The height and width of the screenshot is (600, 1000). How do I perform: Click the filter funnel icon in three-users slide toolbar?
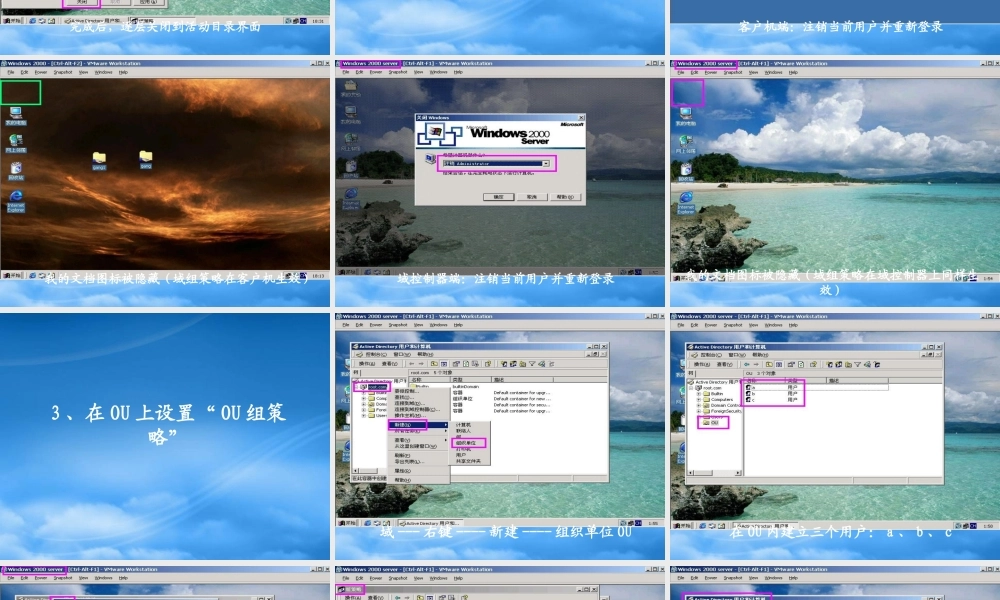tap(858, 365)
